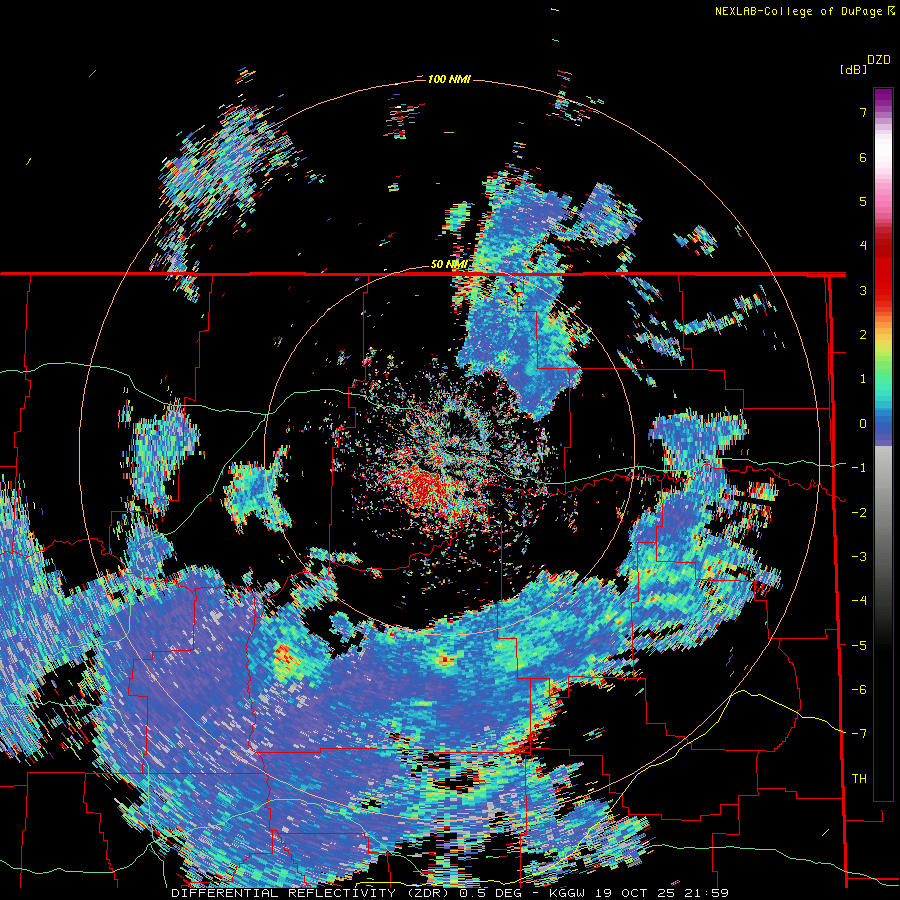
Task: Select the 0 tick label on legend
Action: tap(863, 424)
